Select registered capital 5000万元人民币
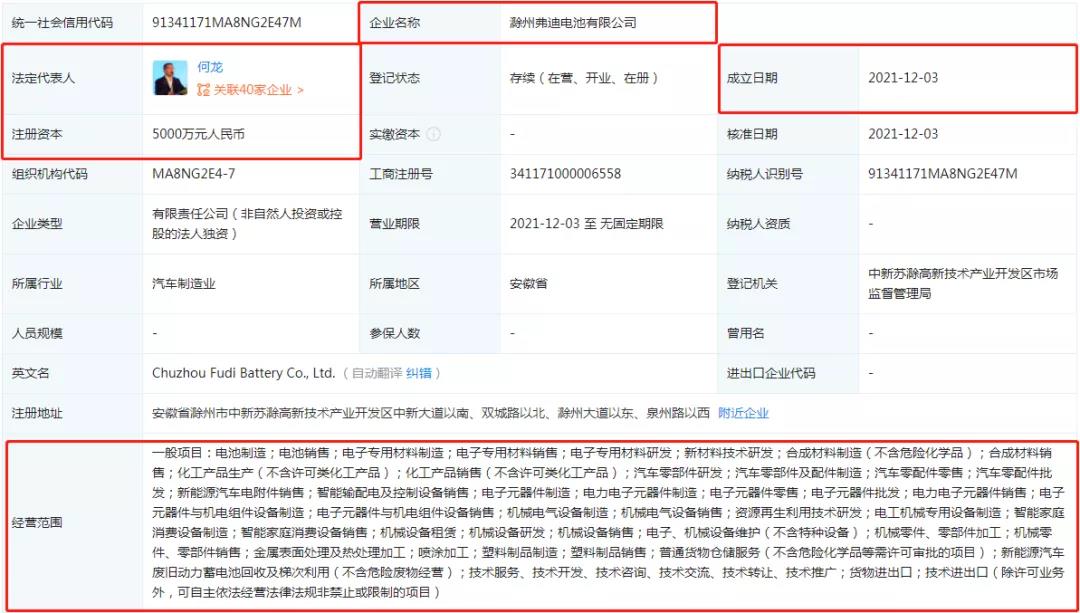Screen dimensions: 1080x613 (198, 134)
